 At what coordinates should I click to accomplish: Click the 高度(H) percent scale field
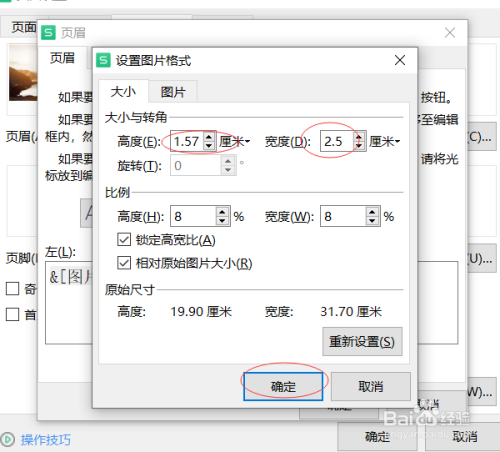coord(193,216)
